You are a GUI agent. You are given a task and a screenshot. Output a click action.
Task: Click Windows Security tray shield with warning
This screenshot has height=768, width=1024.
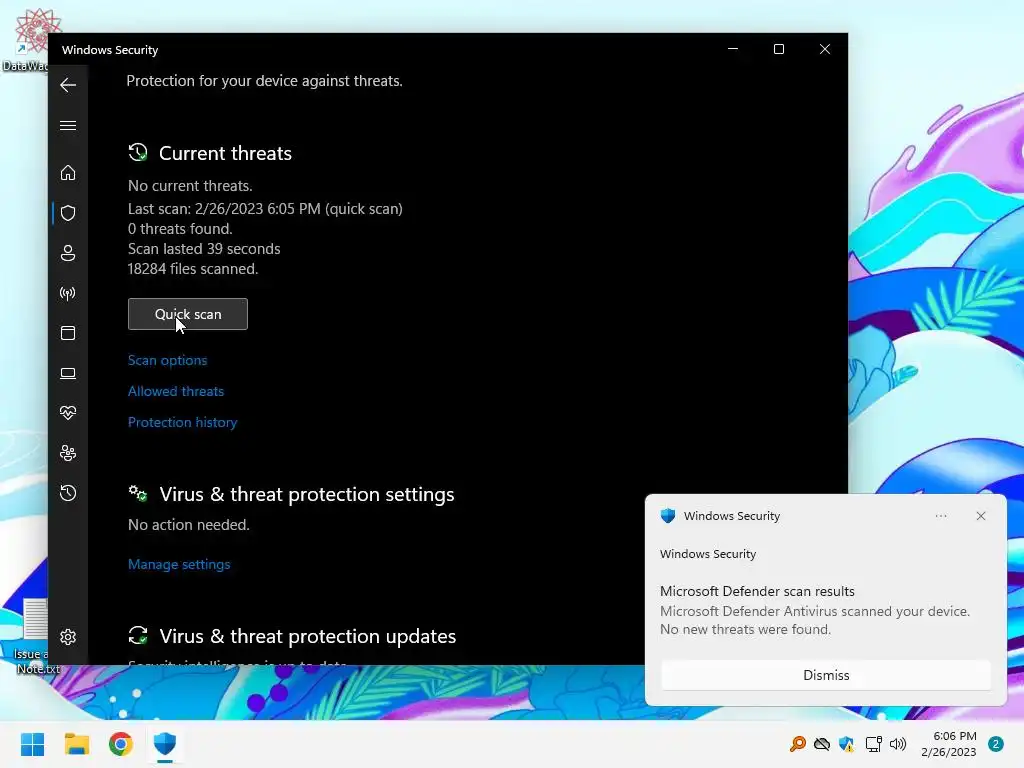tap(847, 744)
